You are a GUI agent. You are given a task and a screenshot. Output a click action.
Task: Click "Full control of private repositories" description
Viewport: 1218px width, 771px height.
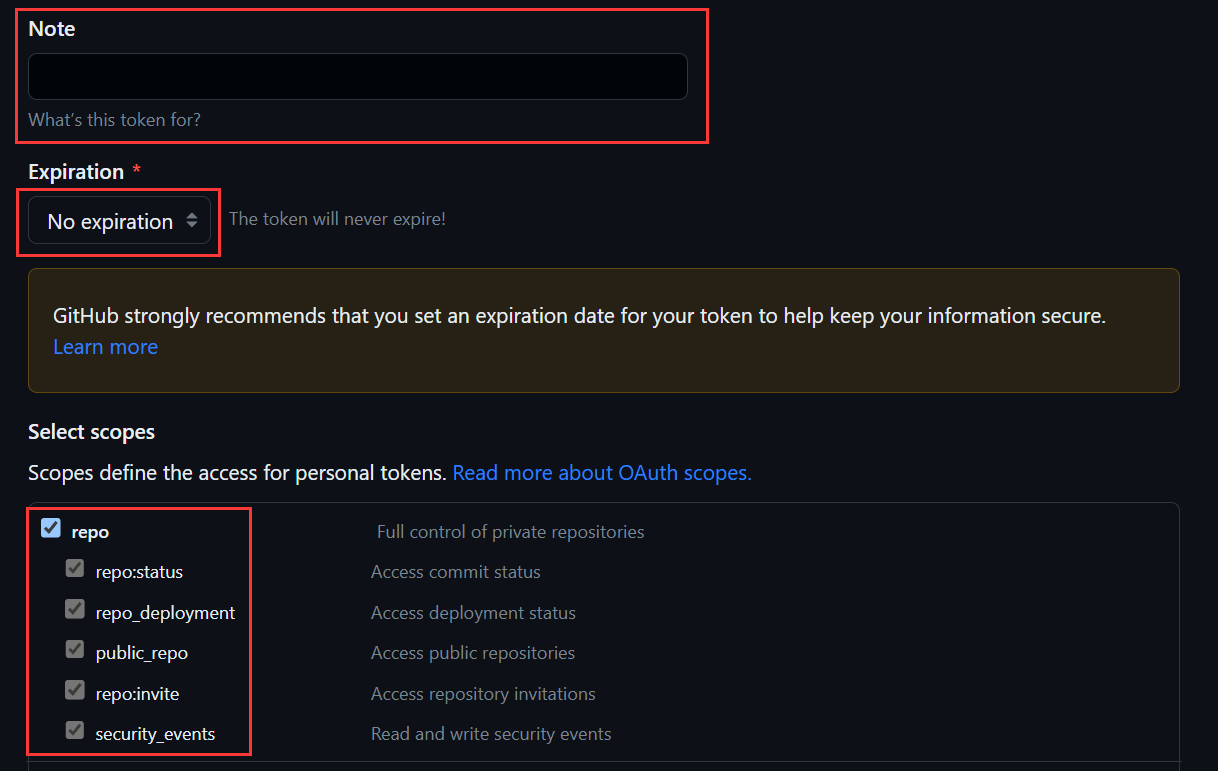(510, 532)
